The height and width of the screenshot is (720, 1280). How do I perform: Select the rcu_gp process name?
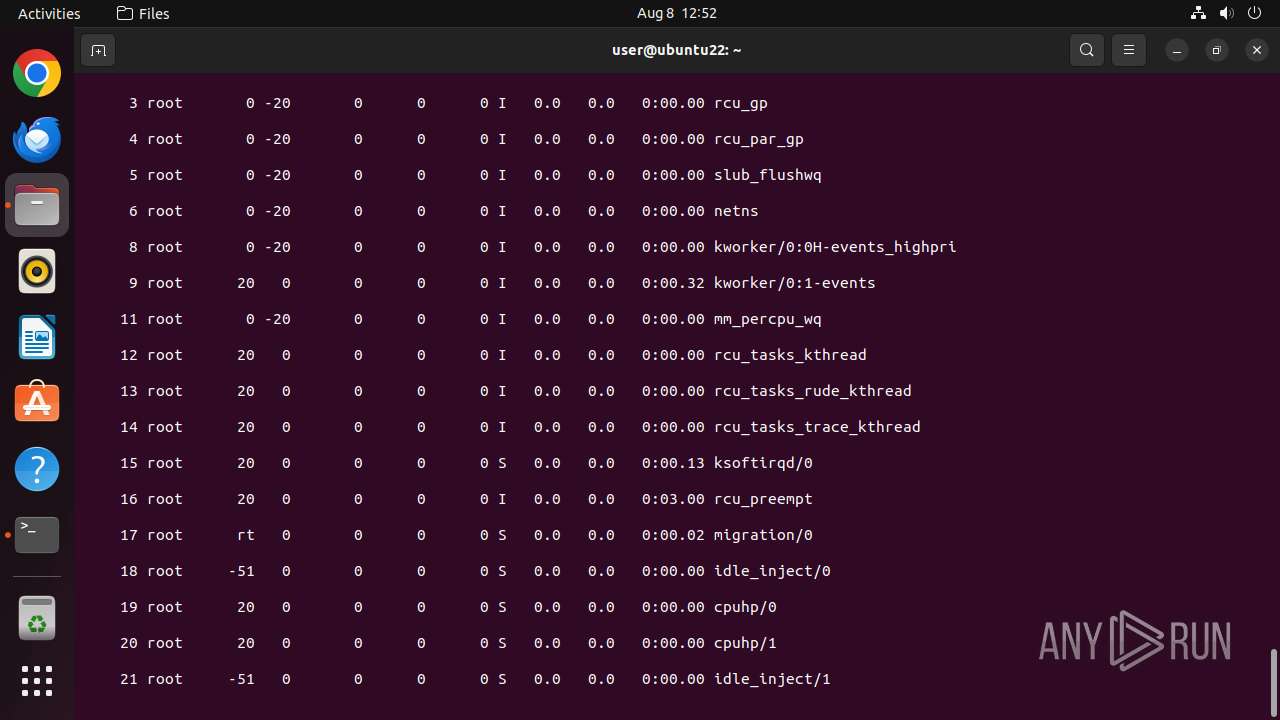741,103
